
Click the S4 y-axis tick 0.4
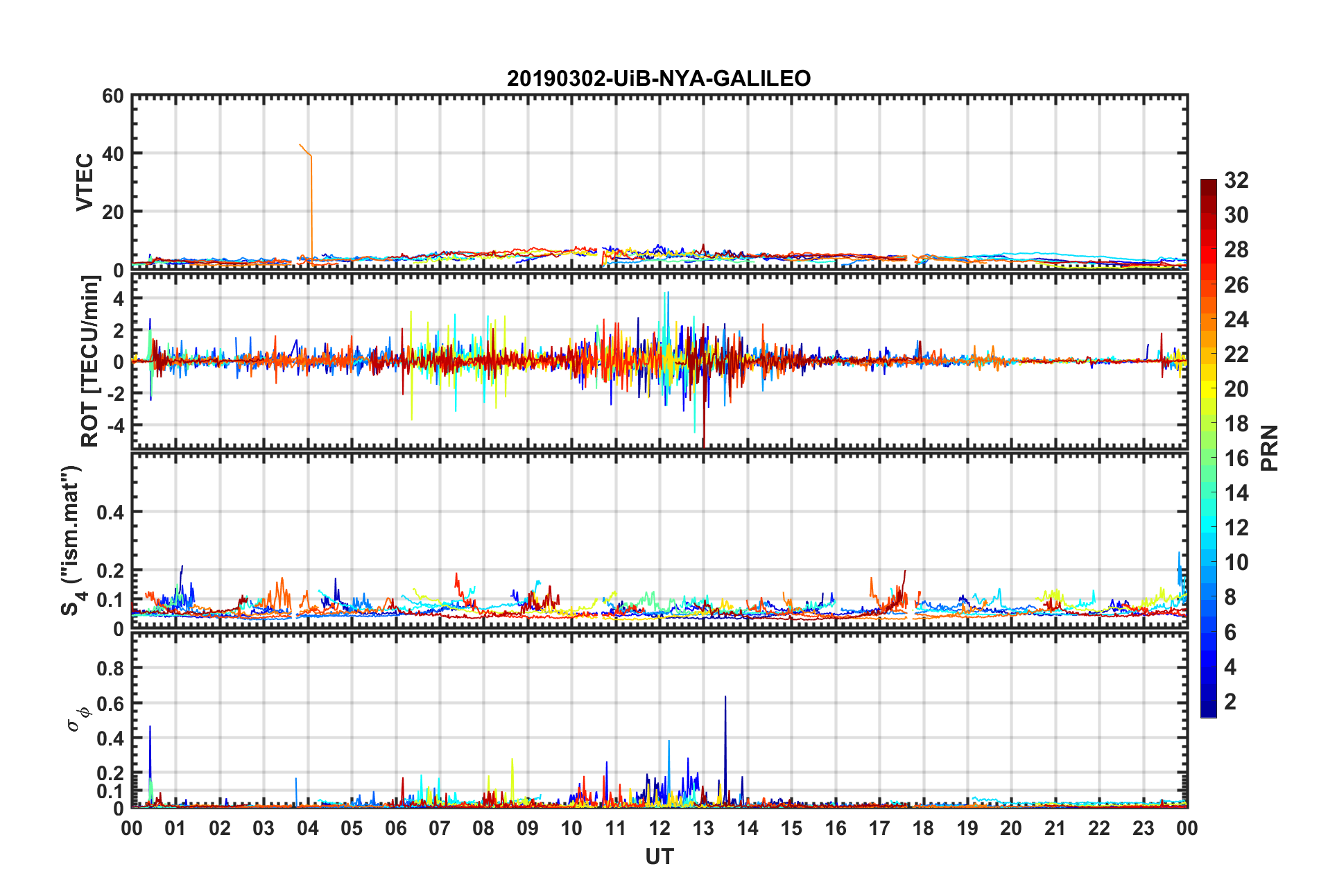coord(110,512)
